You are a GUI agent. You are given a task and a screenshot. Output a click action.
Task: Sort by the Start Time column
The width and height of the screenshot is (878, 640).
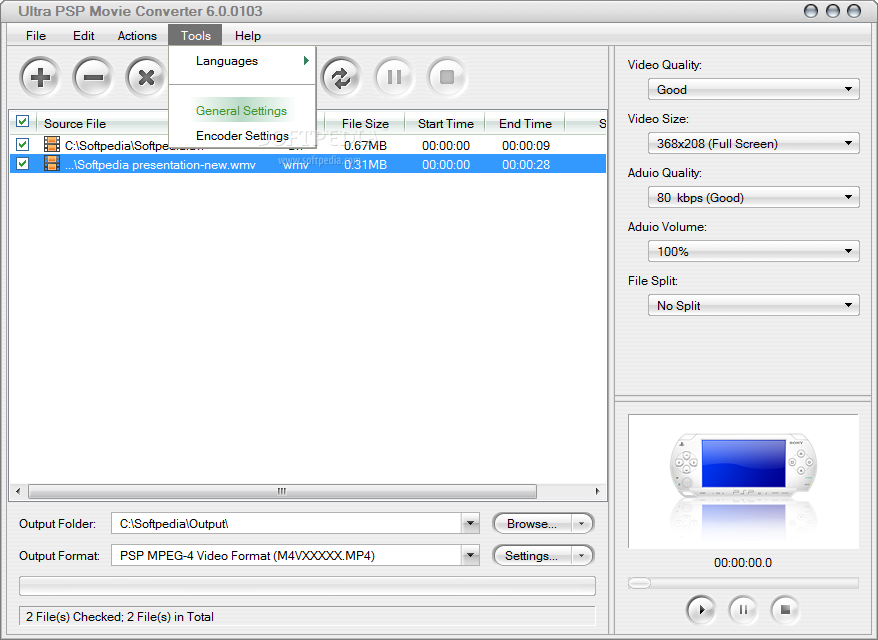click(x=445, y=123)
